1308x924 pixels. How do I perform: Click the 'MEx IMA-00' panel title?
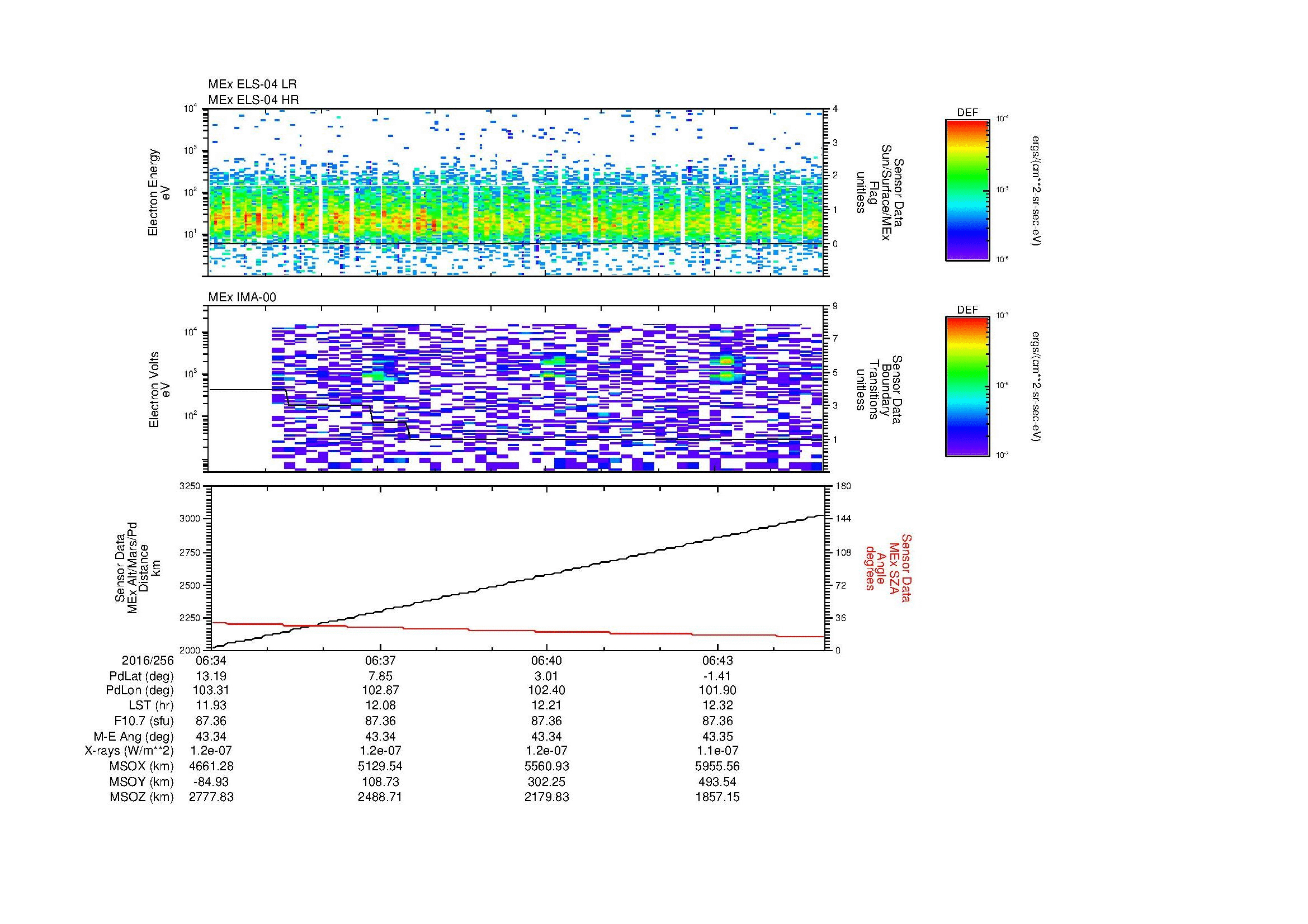(242, 297)
